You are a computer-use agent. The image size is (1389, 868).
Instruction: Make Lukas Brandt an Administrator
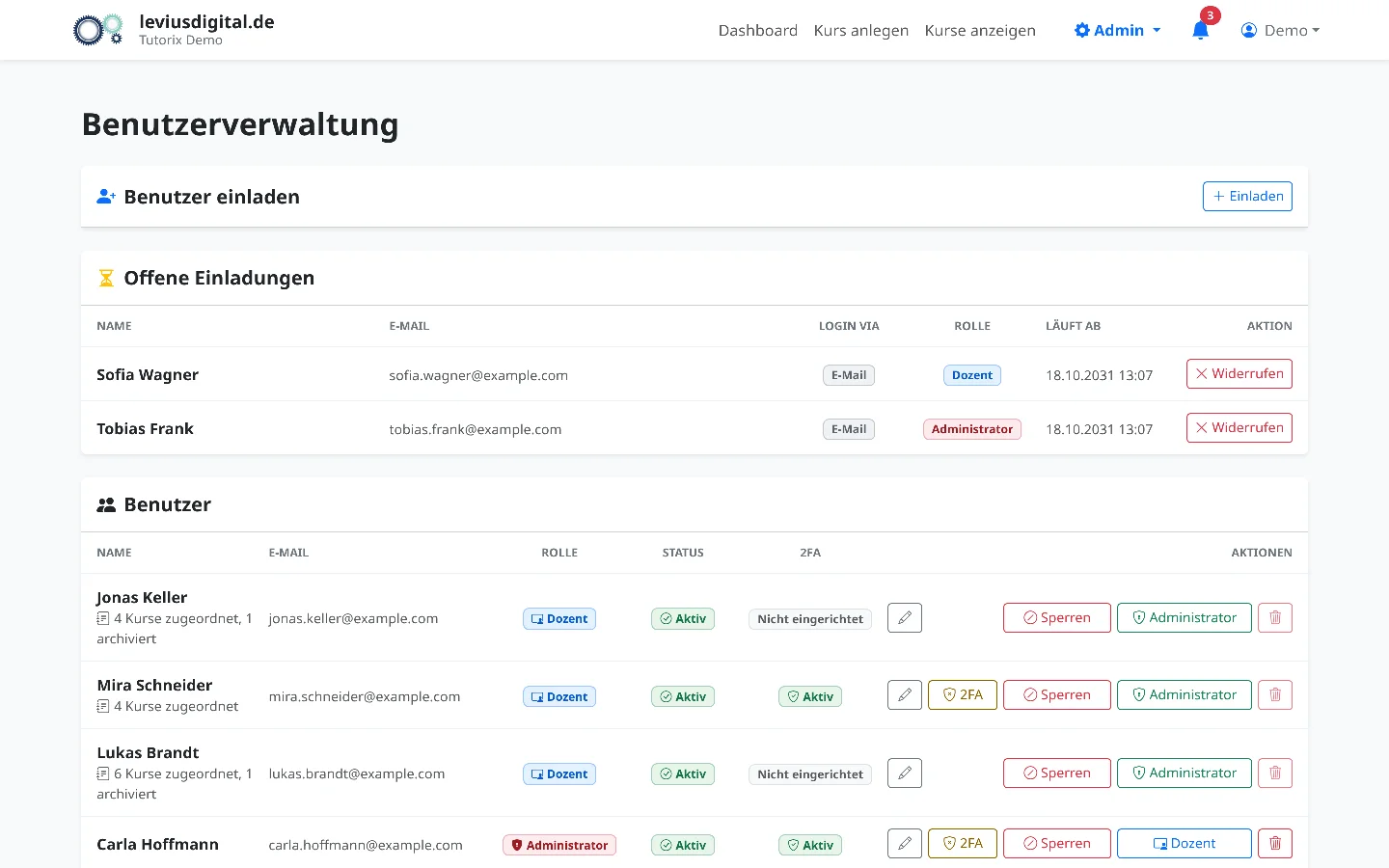coord(1185,773)
